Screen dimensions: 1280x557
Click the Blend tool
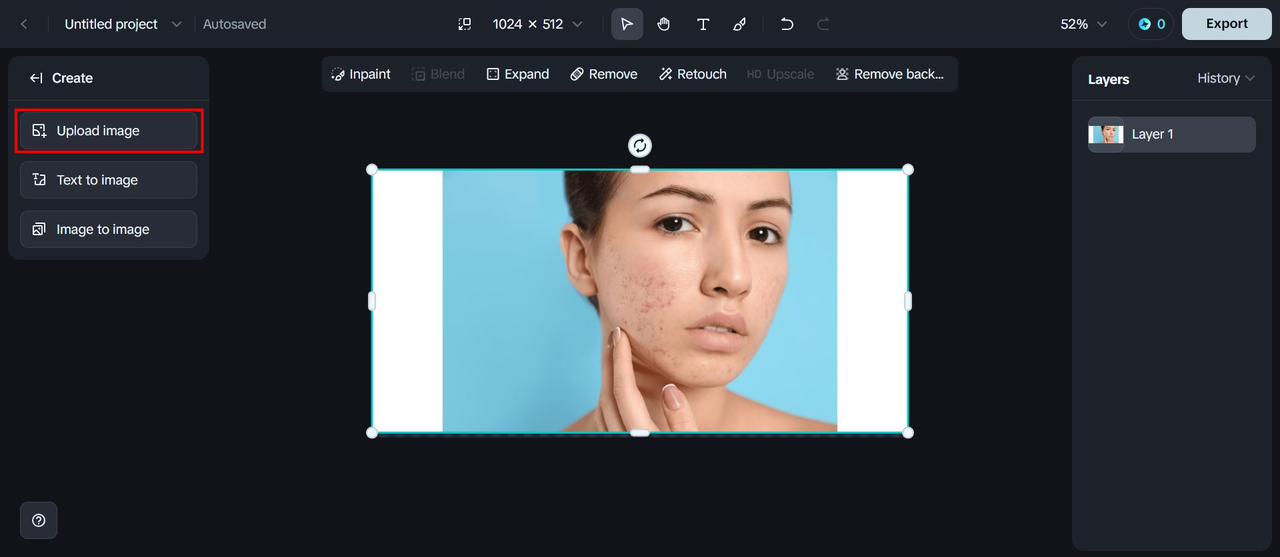pyautogui.click(x=438, y=74)
